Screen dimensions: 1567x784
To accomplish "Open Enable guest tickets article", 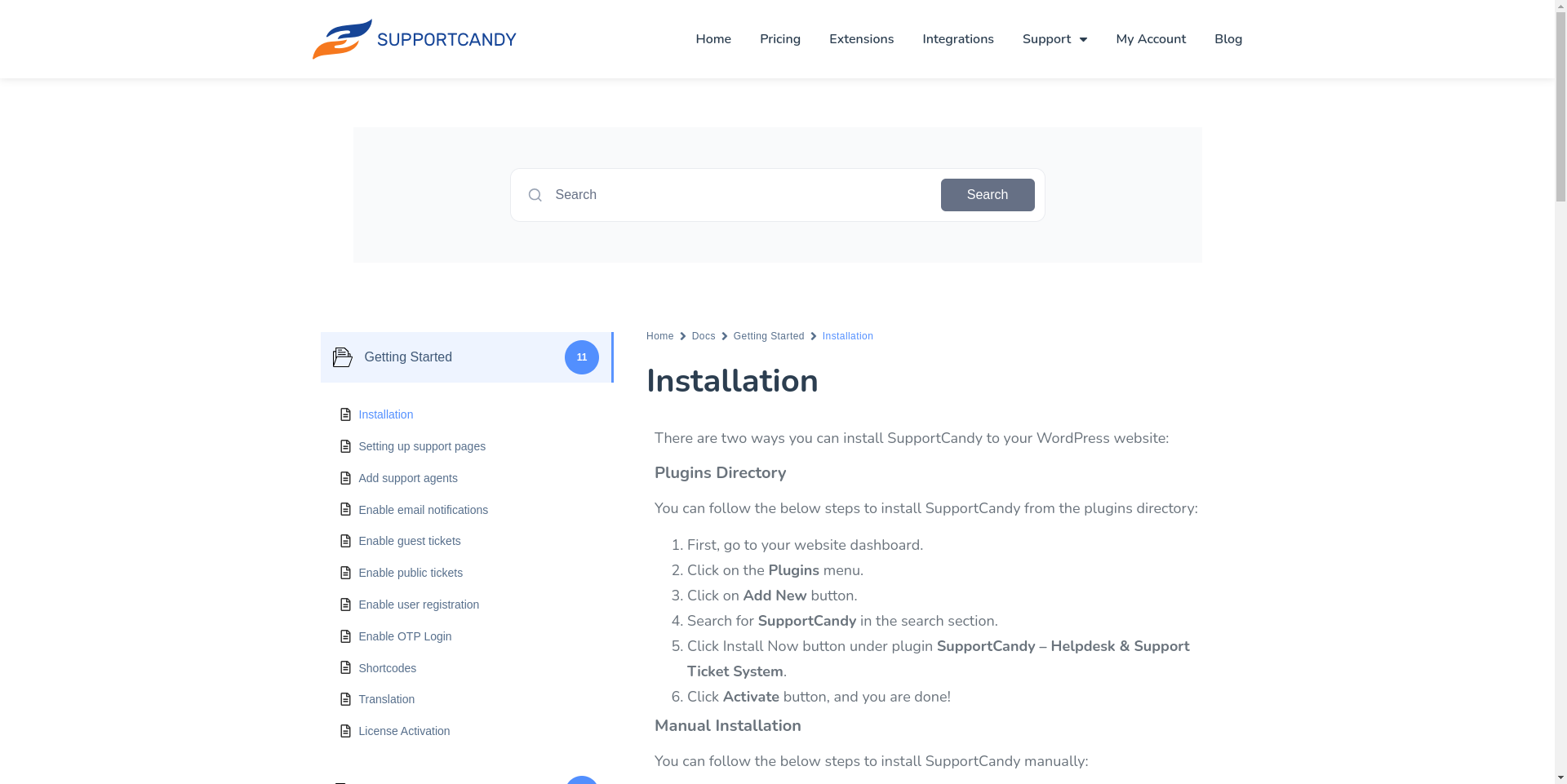I will (410, 541).
